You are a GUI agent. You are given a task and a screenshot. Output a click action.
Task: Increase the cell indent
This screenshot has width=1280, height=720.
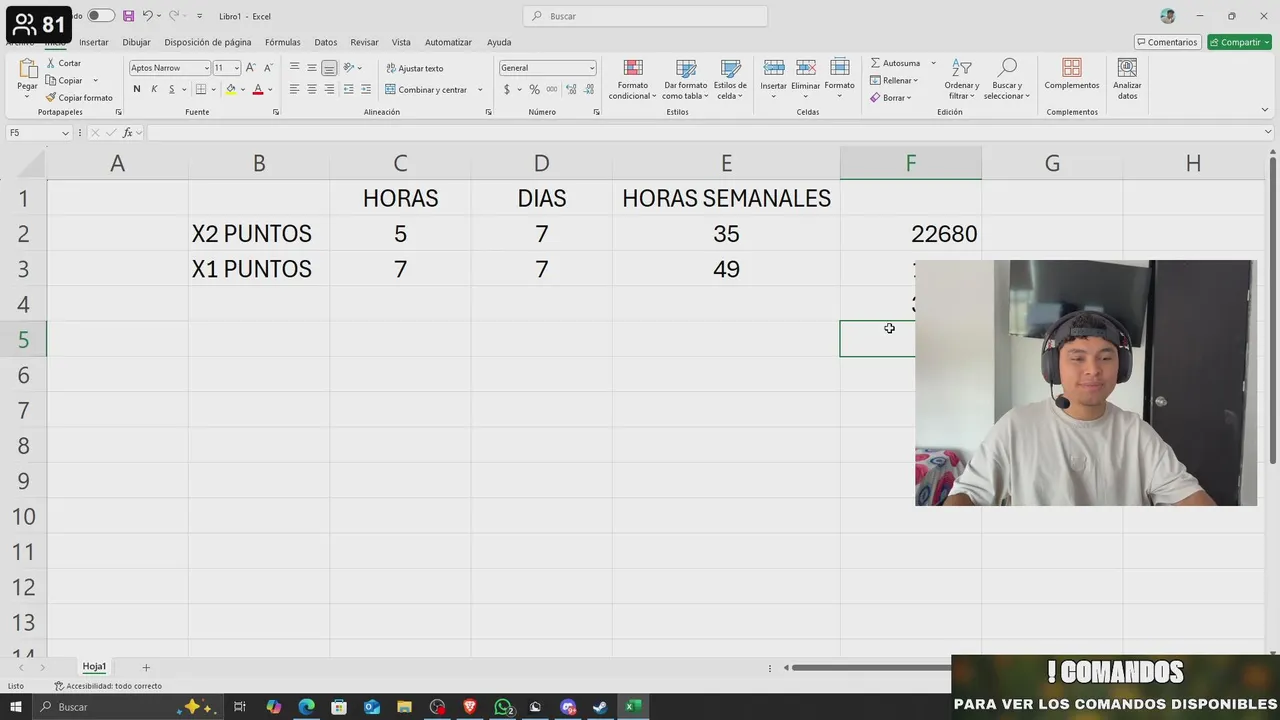[365, 89]
